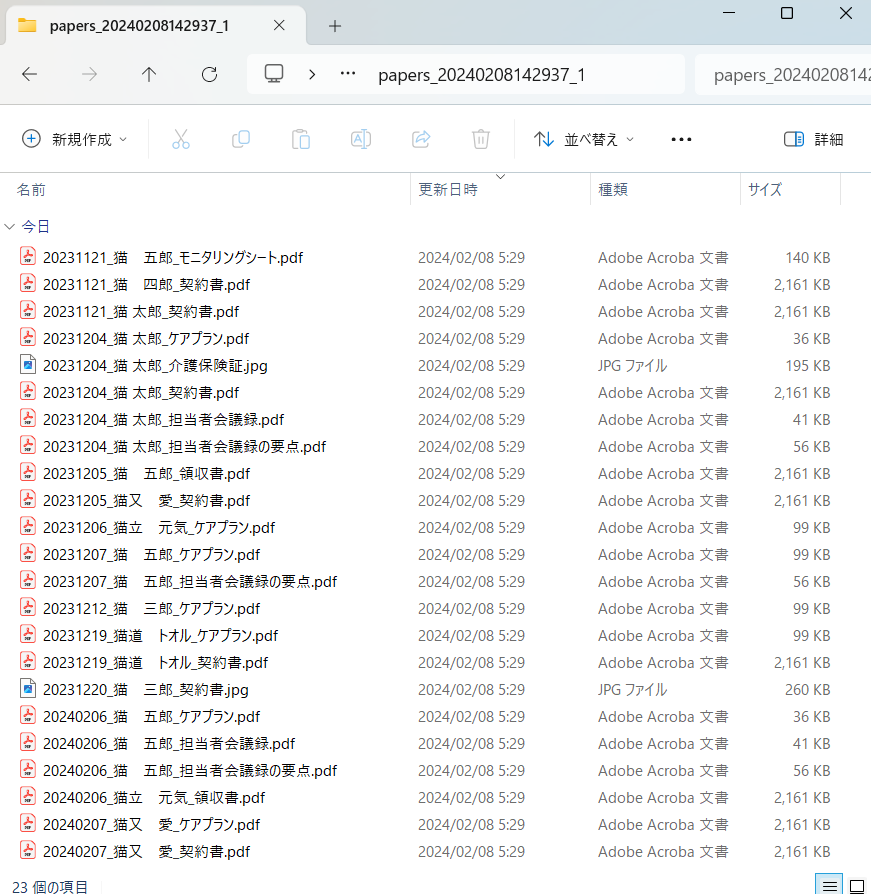Open the ... see-more menu
Viewport: 871px width, 894px height.
coord(681,139)
